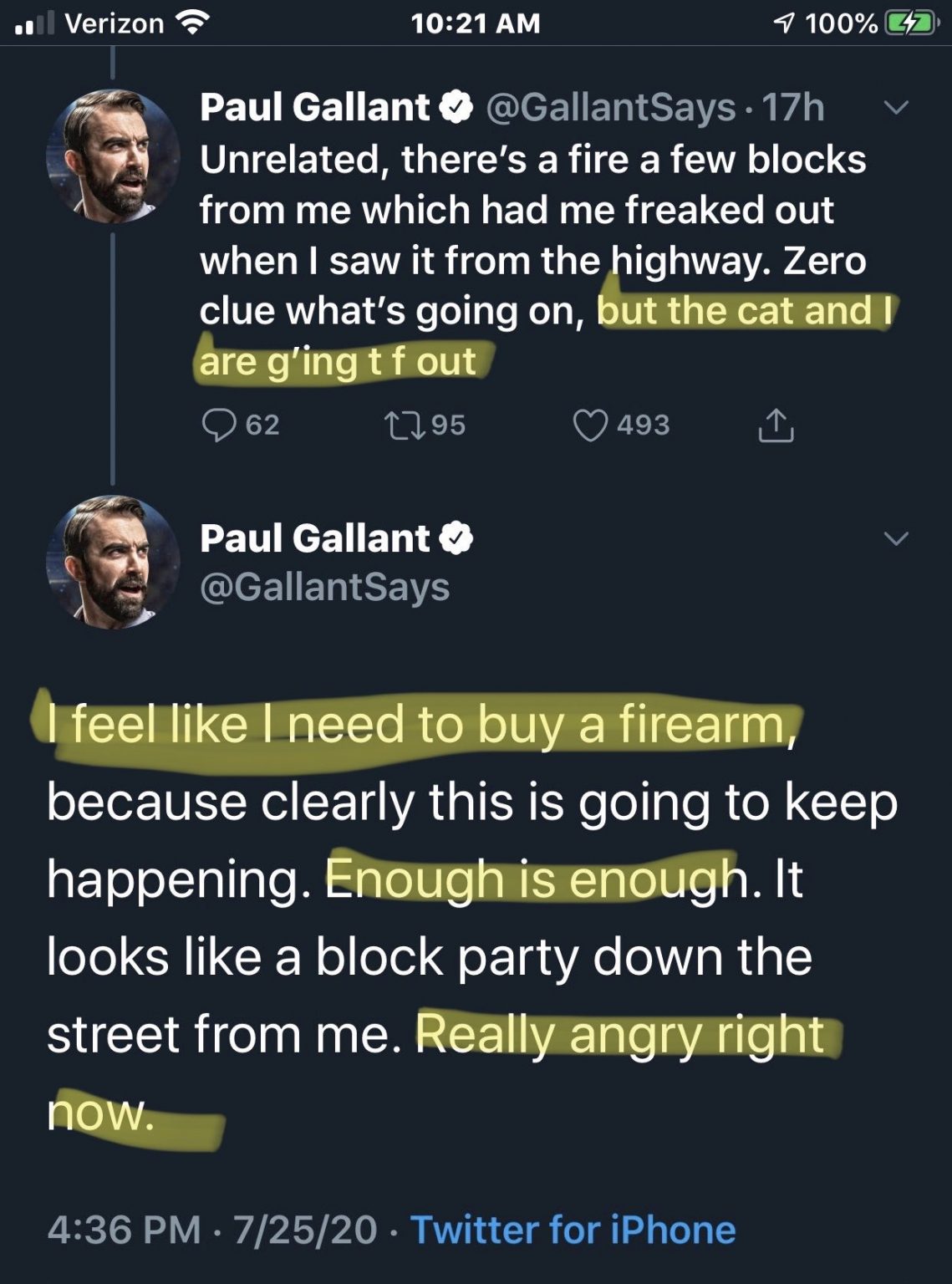
Task: Tap the location services arrow icon
Action: tap(782, 23)
